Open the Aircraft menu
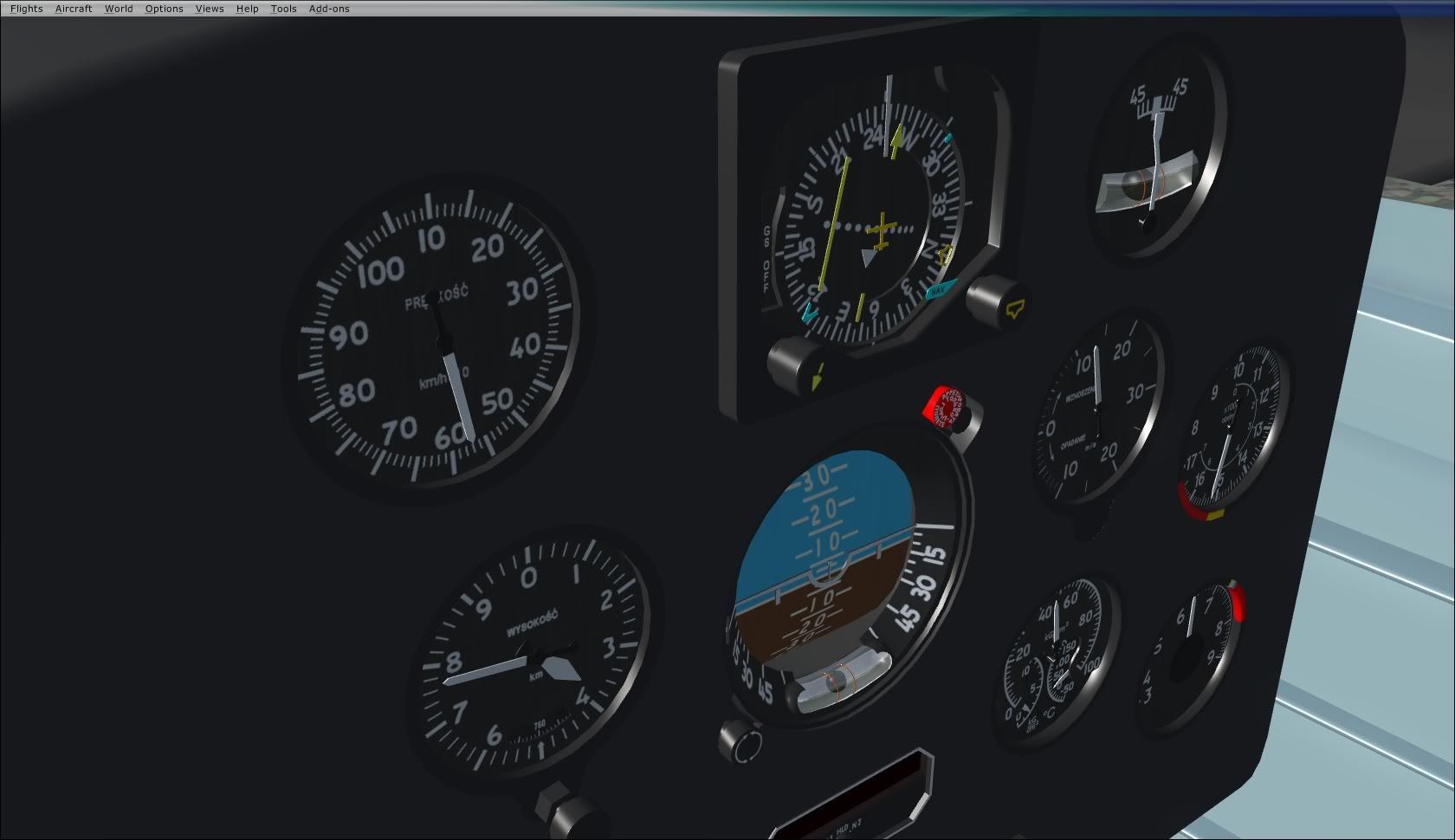Image resolution: width=1455 pixels, height=840 pixels. (74, 9)
